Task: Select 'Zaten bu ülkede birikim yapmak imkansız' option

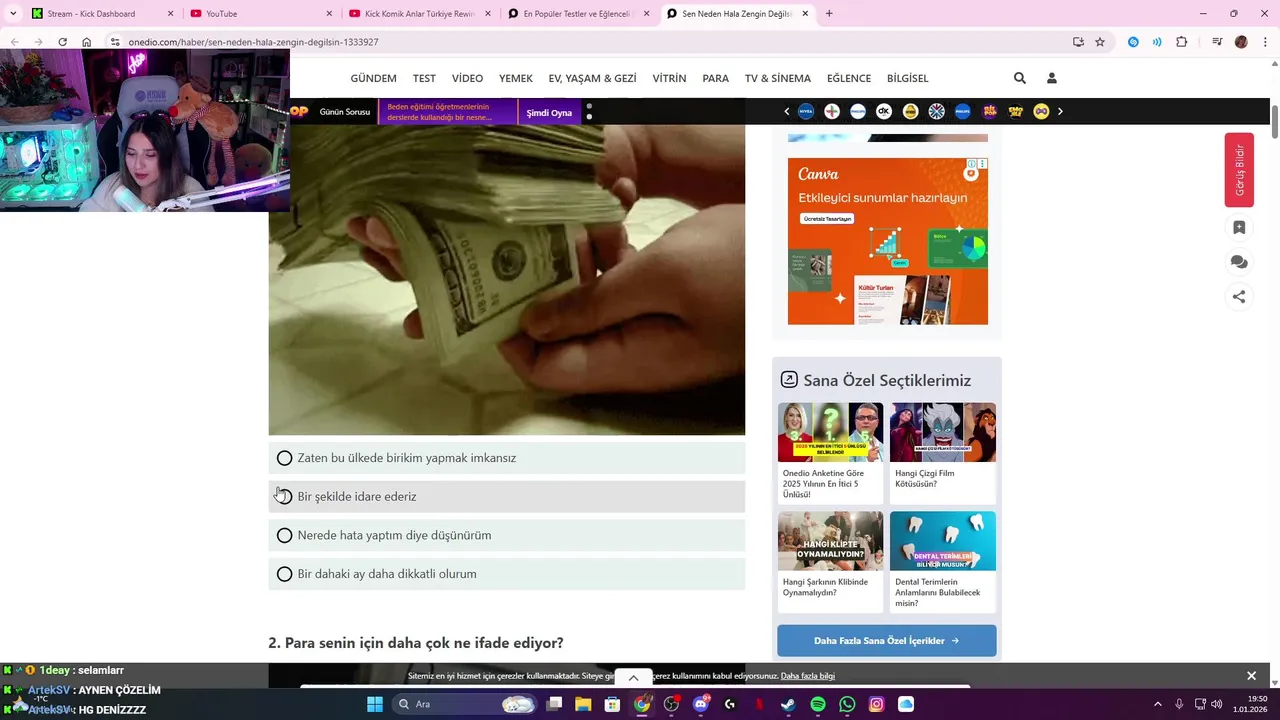Action: coord(506,458)
